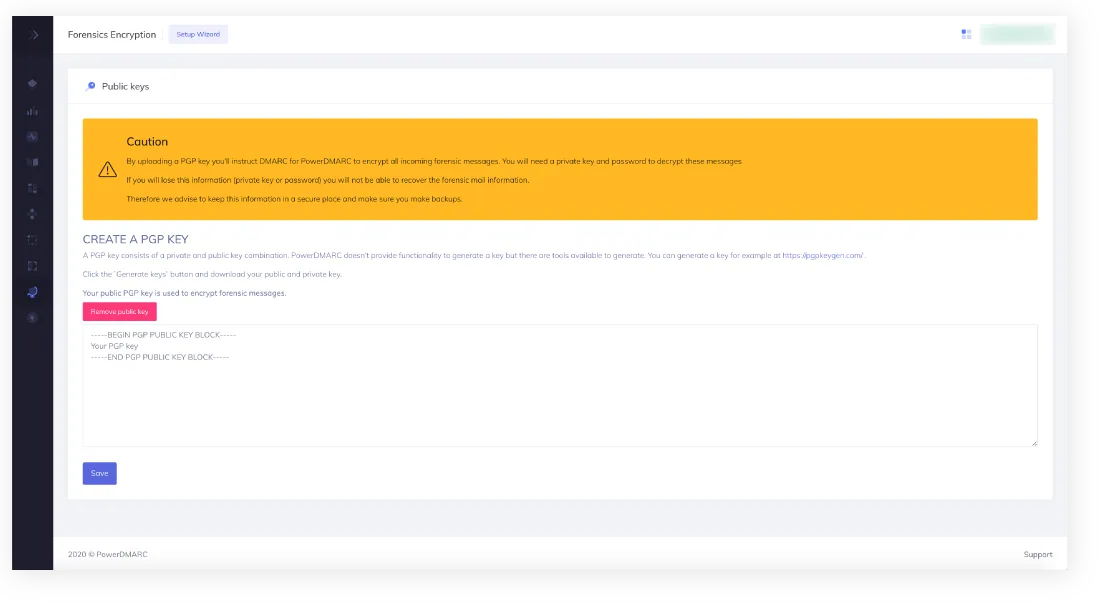
Task: Open the column layout sidebar icon
Action: tap(32, 188)
